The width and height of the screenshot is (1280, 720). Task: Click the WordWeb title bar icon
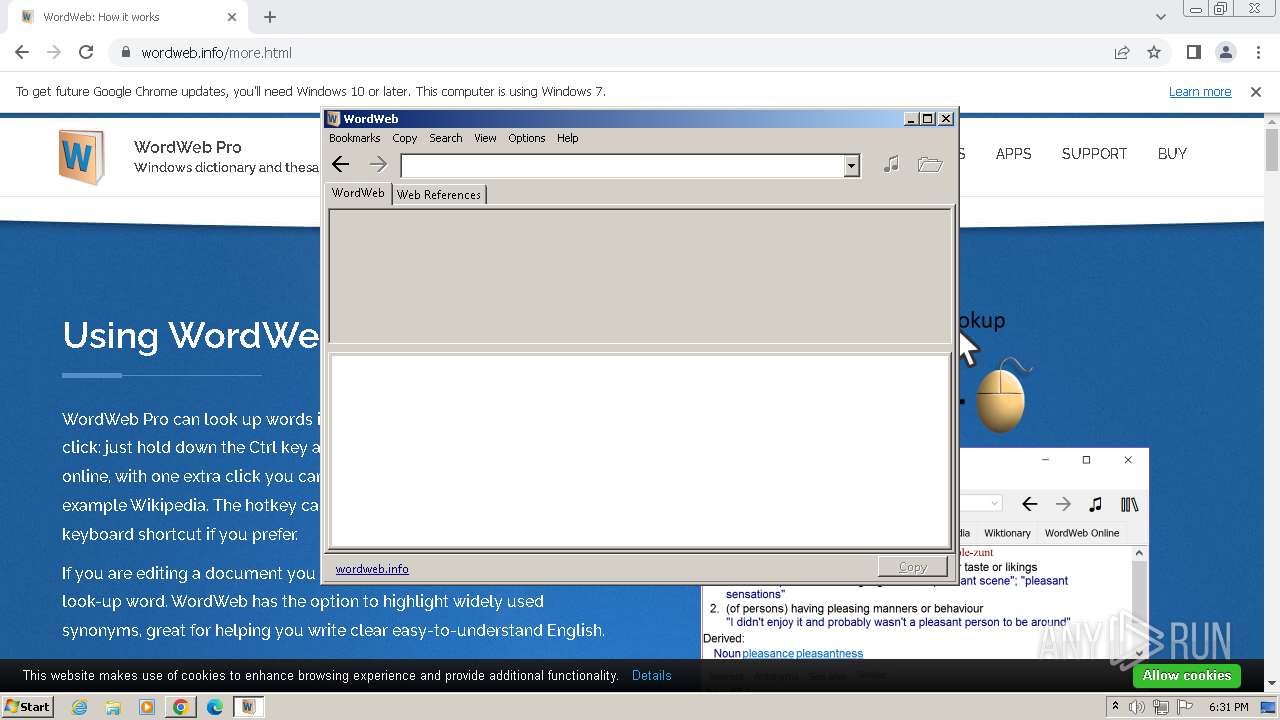click(334, 118)
